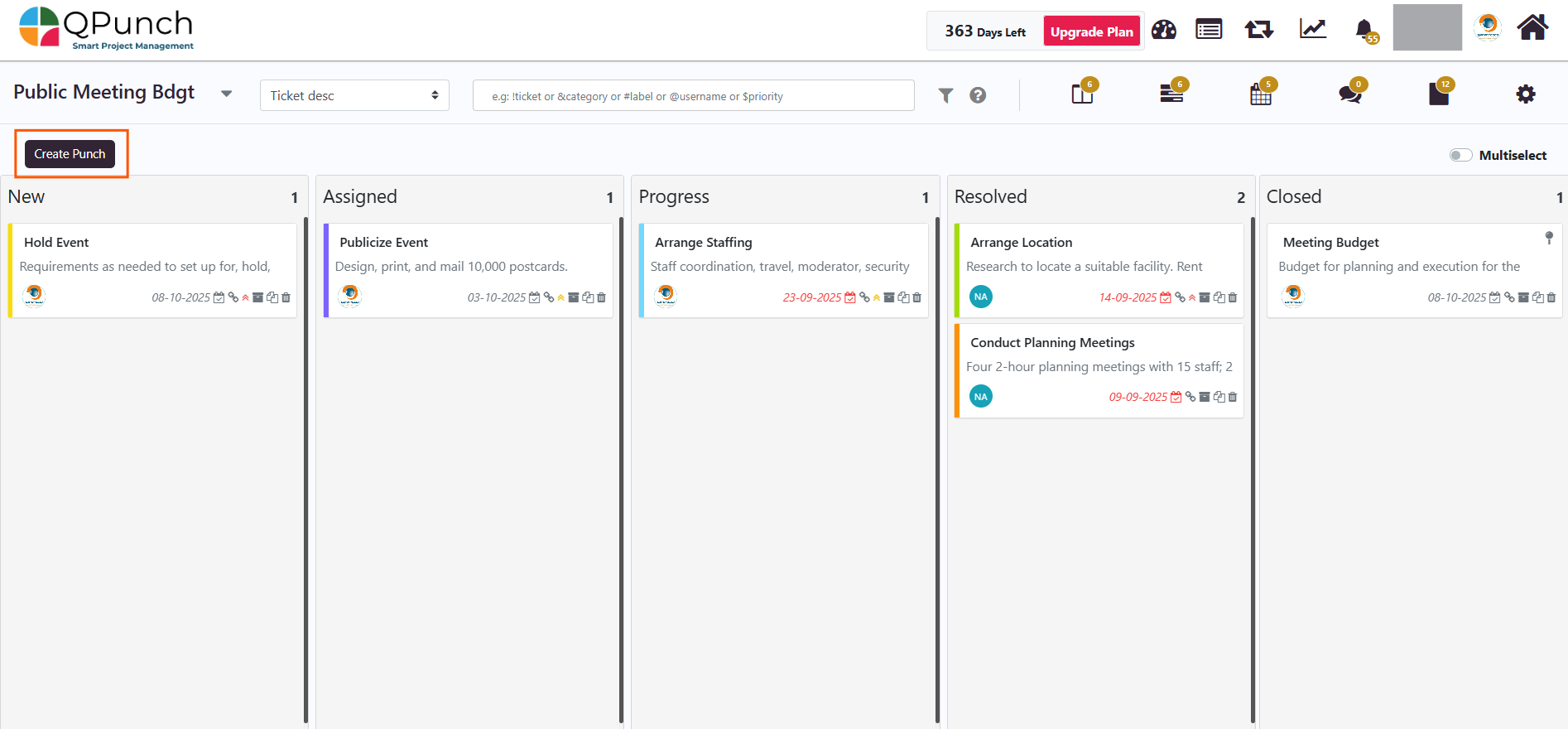The width and height of the screenshot is (1568, 729).
Task: Go to home via house icon
Action: [x=1532, y=28]
